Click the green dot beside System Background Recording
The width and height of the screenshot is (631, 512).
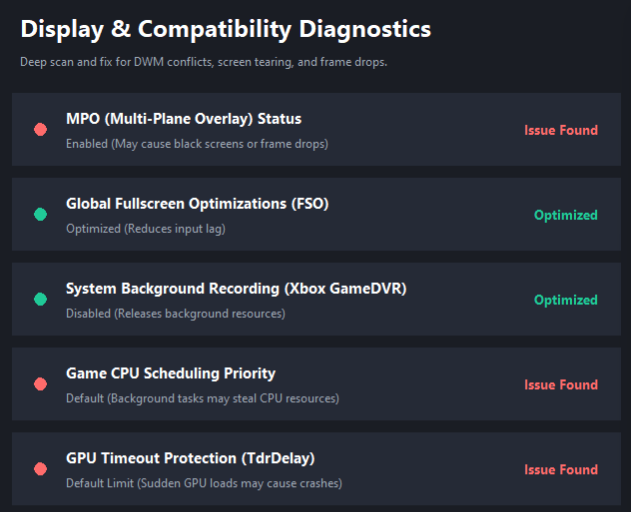pos(40,299)
